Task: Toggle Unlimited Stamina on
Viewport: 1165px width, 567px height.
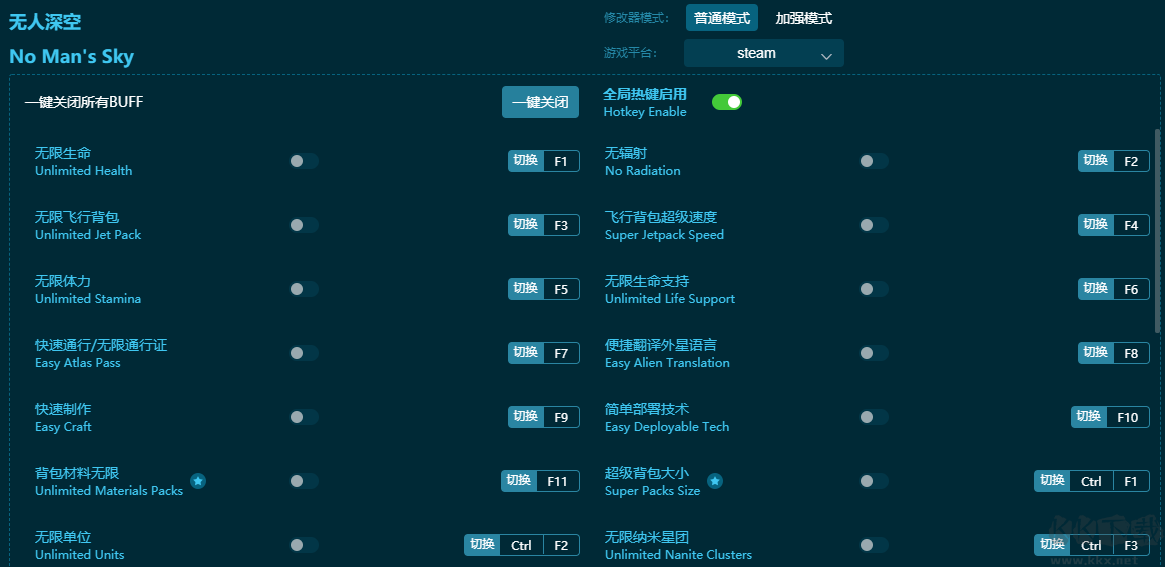Action: tap(304, 289)
